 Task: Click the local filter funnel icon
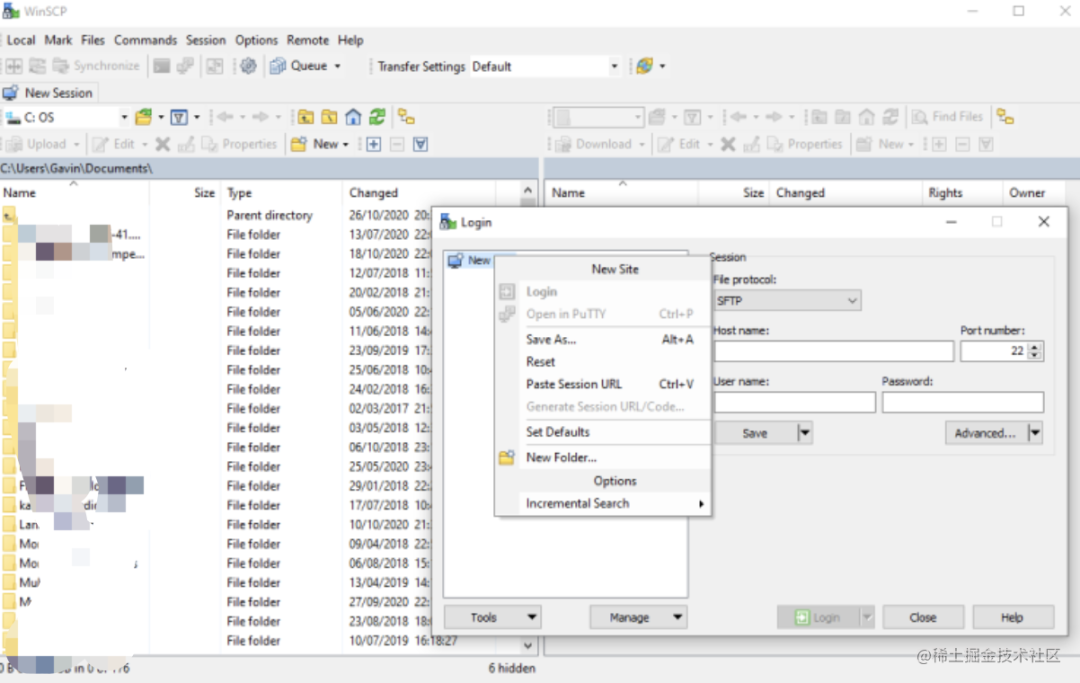point(179,117)
